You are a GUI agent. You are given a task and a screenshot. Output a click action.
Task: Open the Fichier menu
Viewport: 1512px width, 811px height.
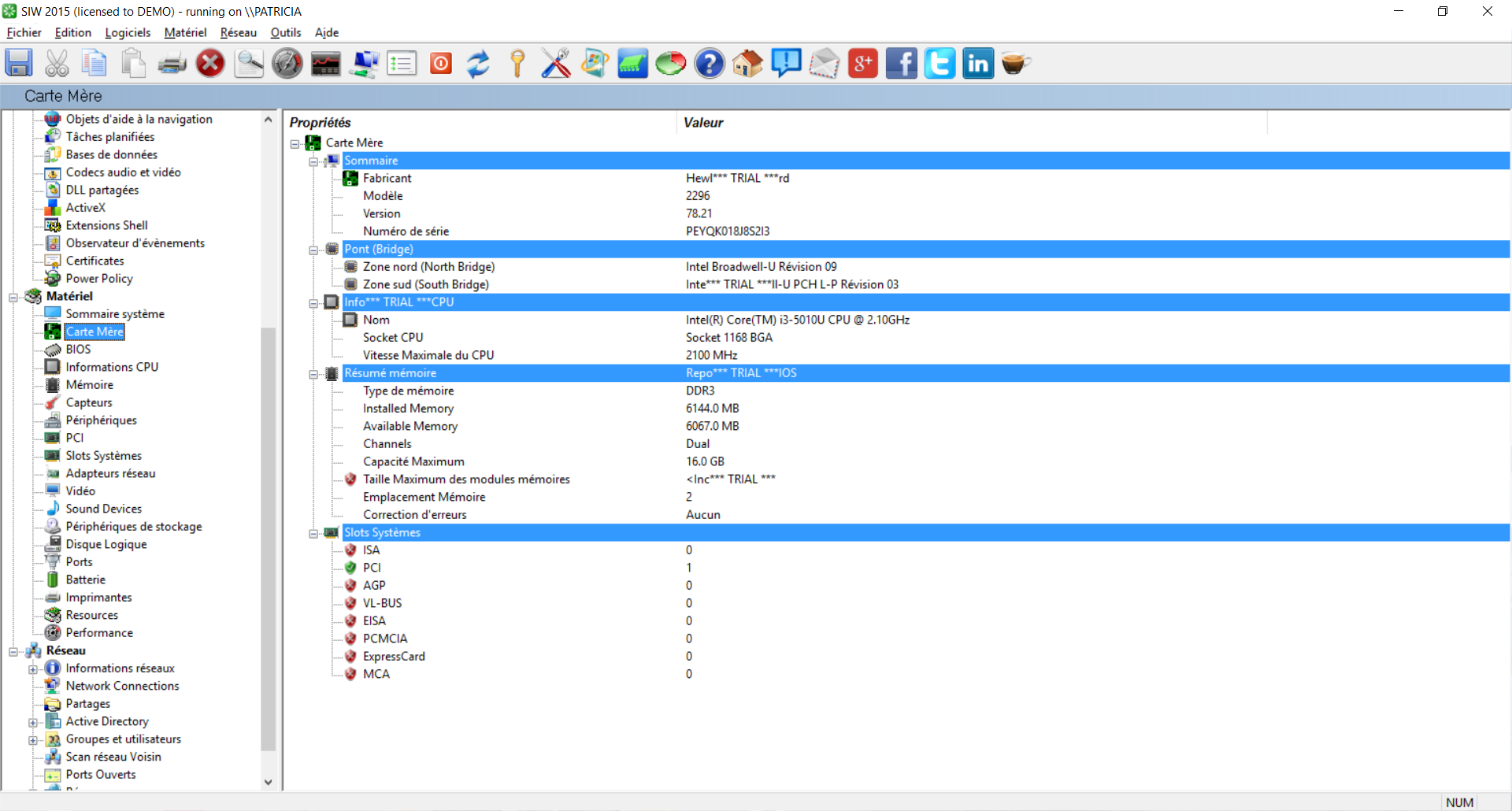pos(24,32)
